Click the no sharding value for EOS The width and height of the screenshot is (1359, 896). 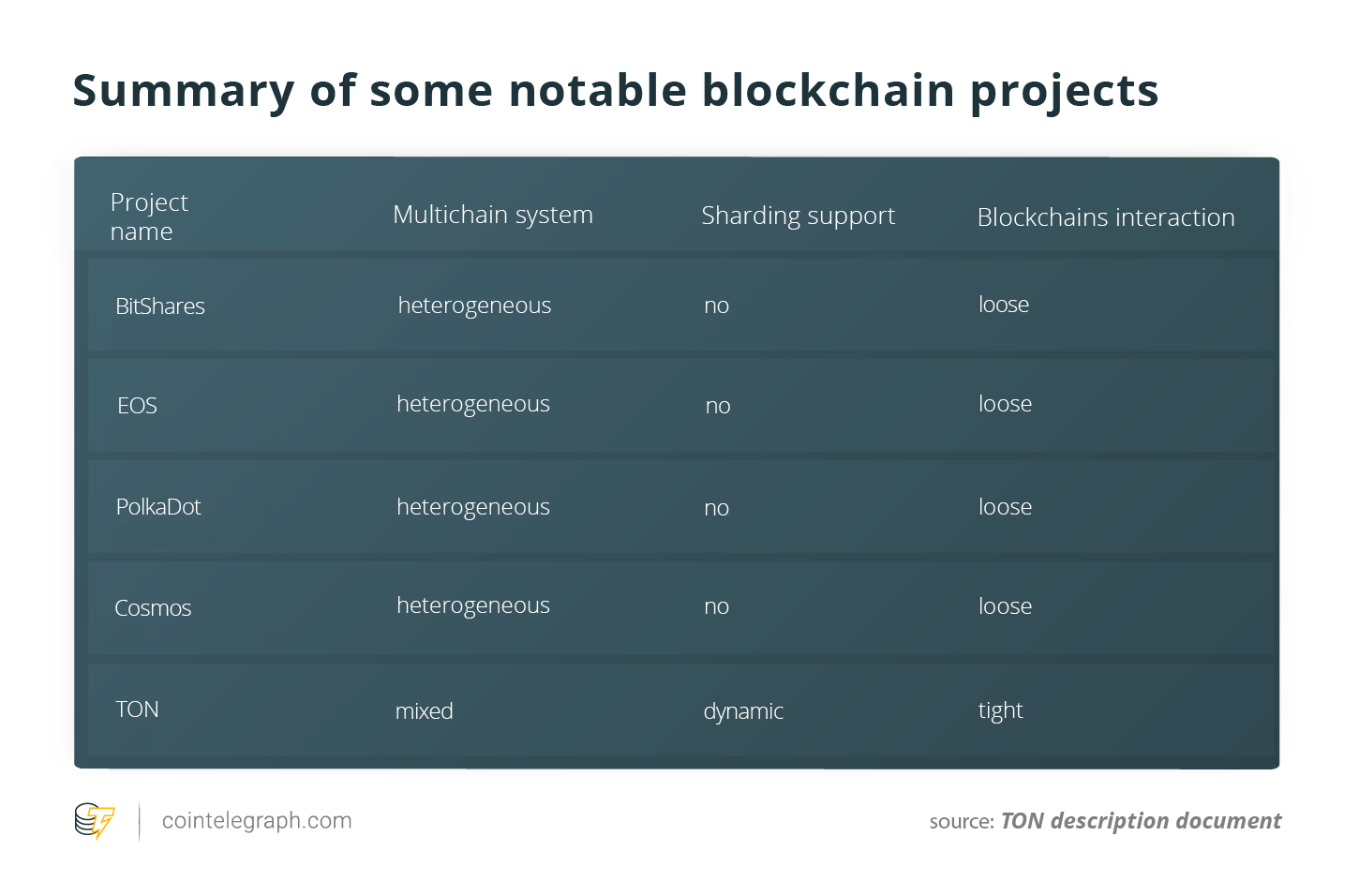click(x=718, y=406)
